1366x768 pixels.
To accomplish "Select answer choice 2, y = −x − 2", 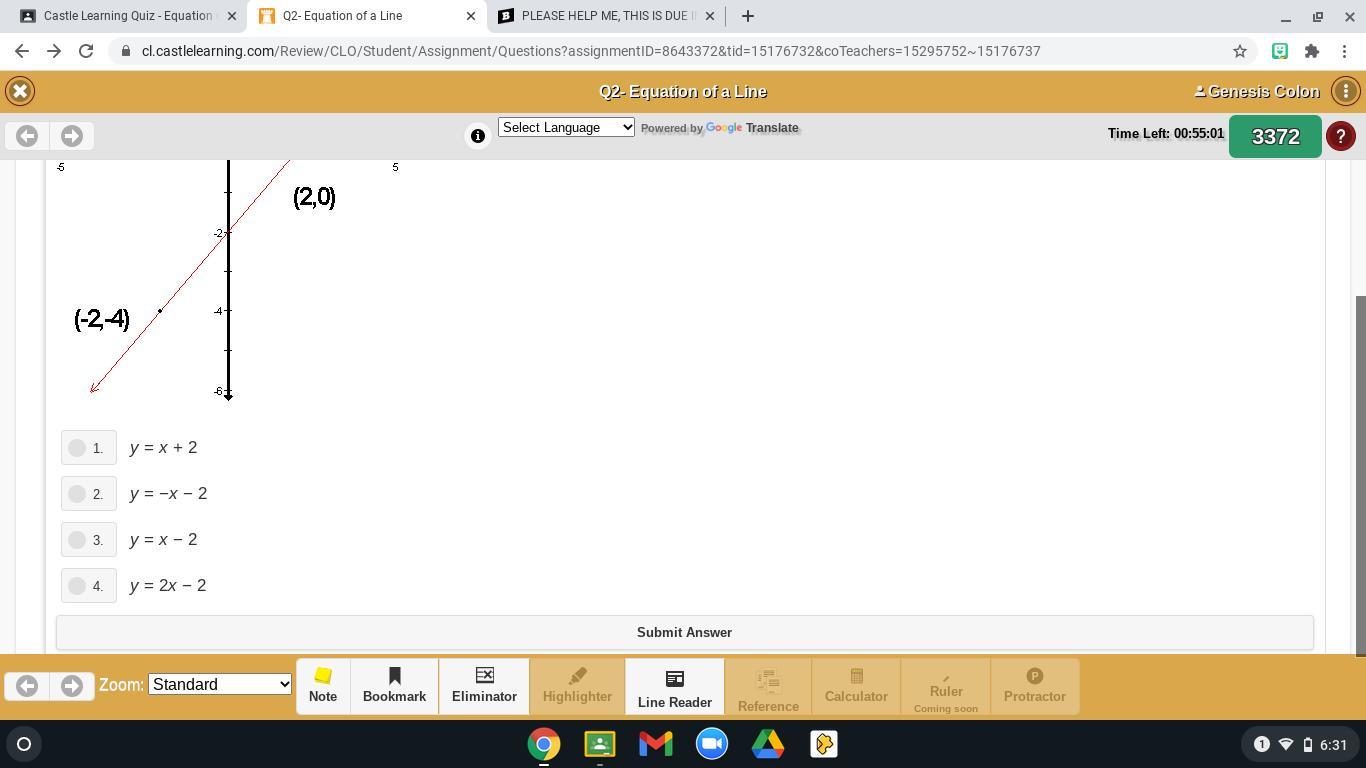I will click(77, 493).
